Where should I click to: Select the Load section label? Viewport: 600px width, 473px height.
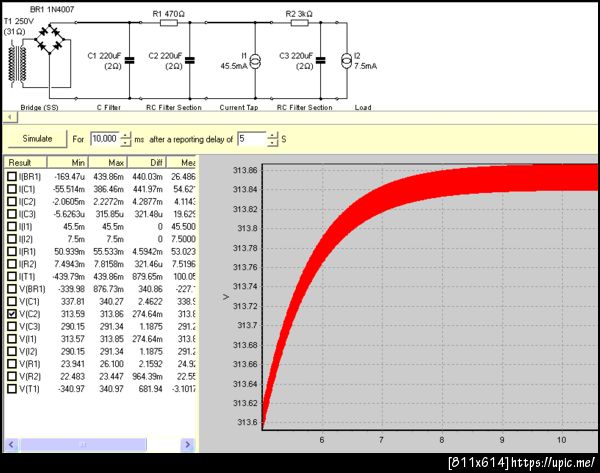point(363,108)
